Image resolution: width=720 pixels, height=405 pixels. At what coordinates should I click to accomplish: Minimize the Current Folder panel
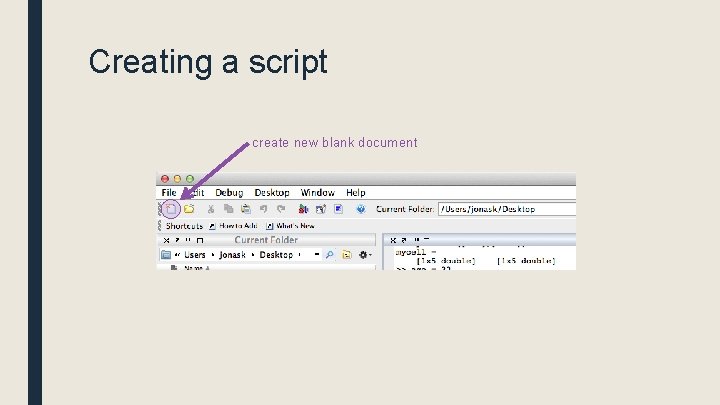pyautogui.click(x=188, y=240)
